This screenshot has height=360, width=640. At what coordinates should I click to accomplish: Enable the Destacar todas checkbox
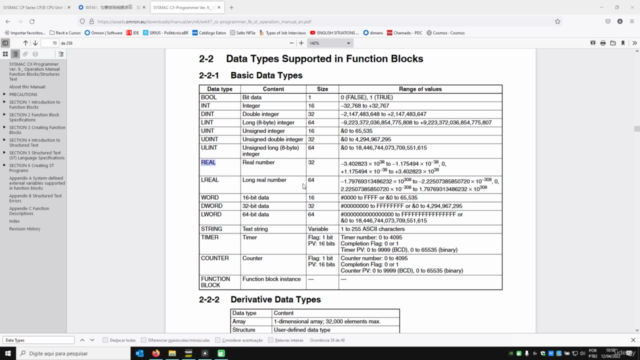click(x=105, y=340)
